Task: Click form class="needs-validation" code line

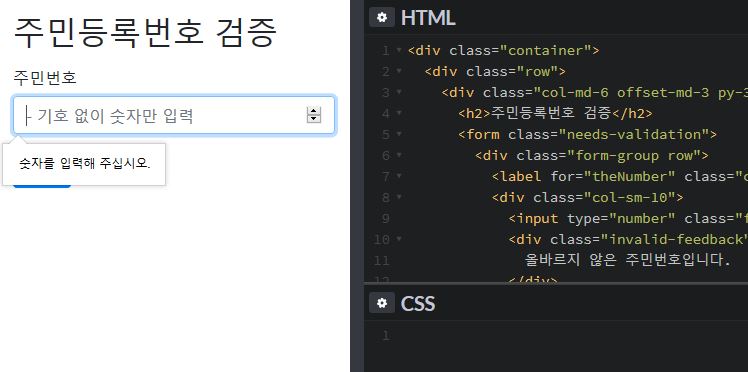Action: 587,134
